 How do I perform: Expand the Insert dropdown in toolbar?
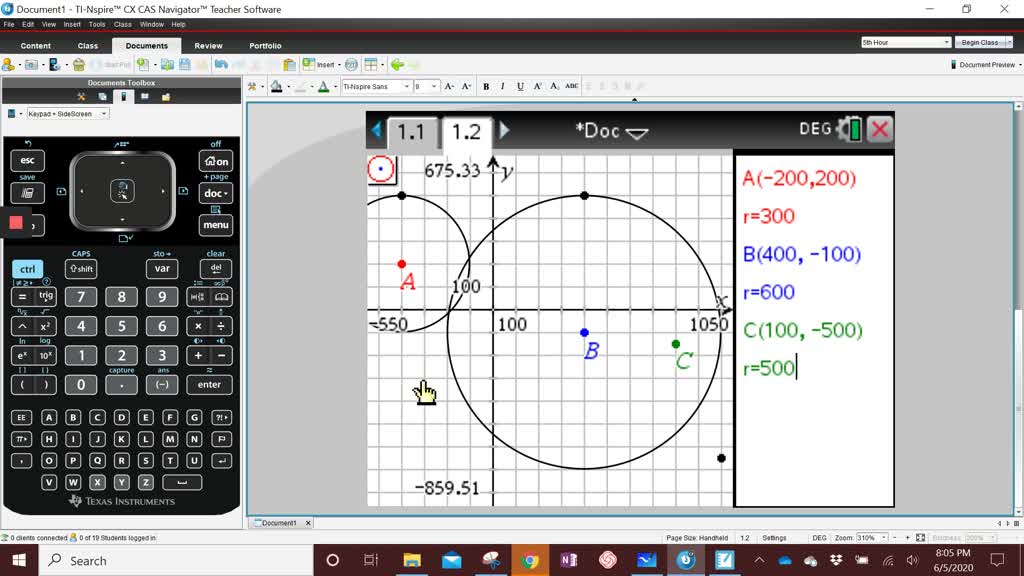tap(339, 65)
